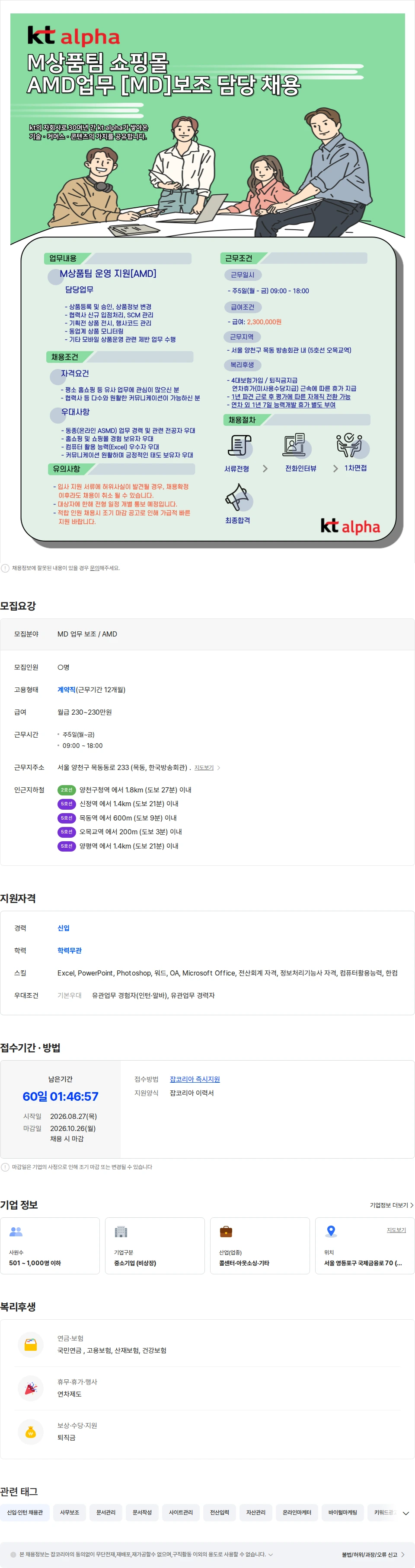Click the 콜센터·아웃소싱·기타 industry text
The image size is (415, 1568).
[x=244, y=1263]
